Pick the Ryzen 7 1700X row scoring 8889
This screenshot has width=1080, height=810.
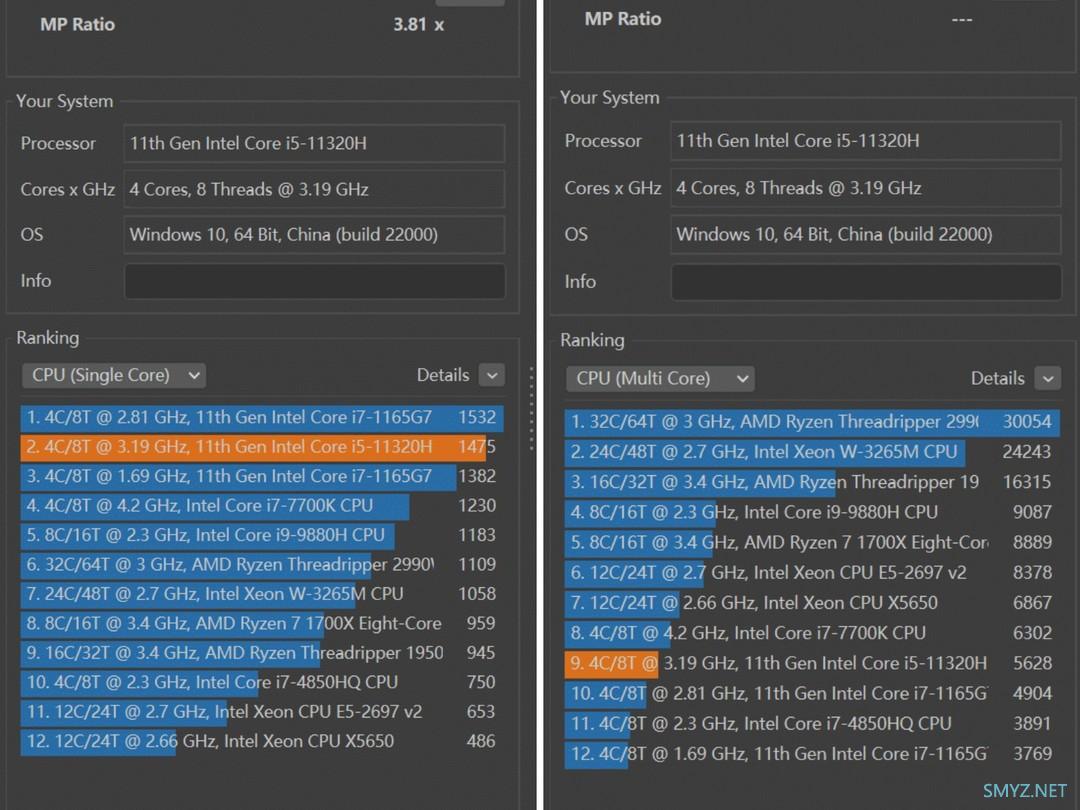810,542
